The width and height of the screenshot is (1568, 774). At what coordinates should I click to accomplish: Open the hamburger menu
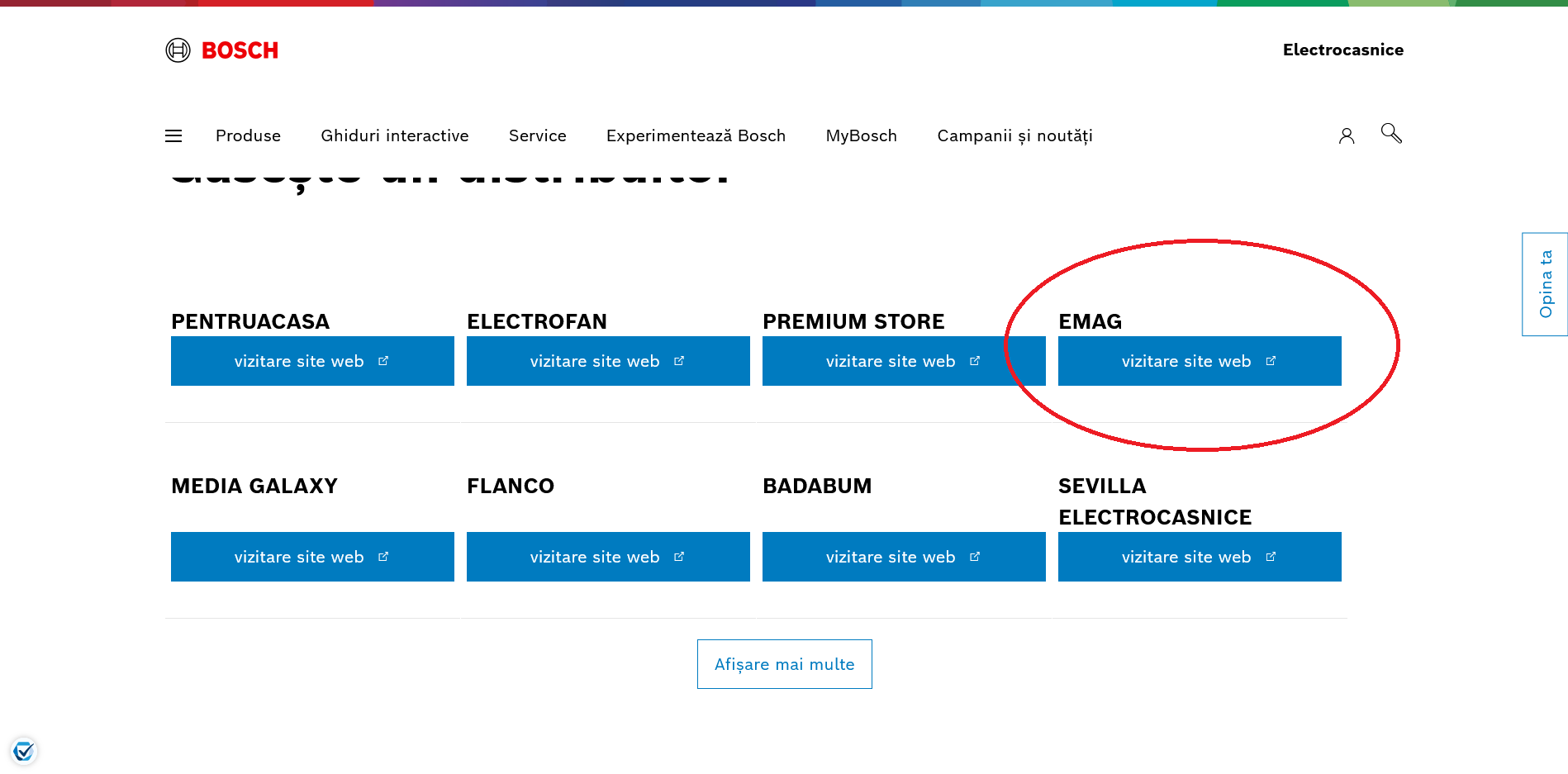click(173, 136)
